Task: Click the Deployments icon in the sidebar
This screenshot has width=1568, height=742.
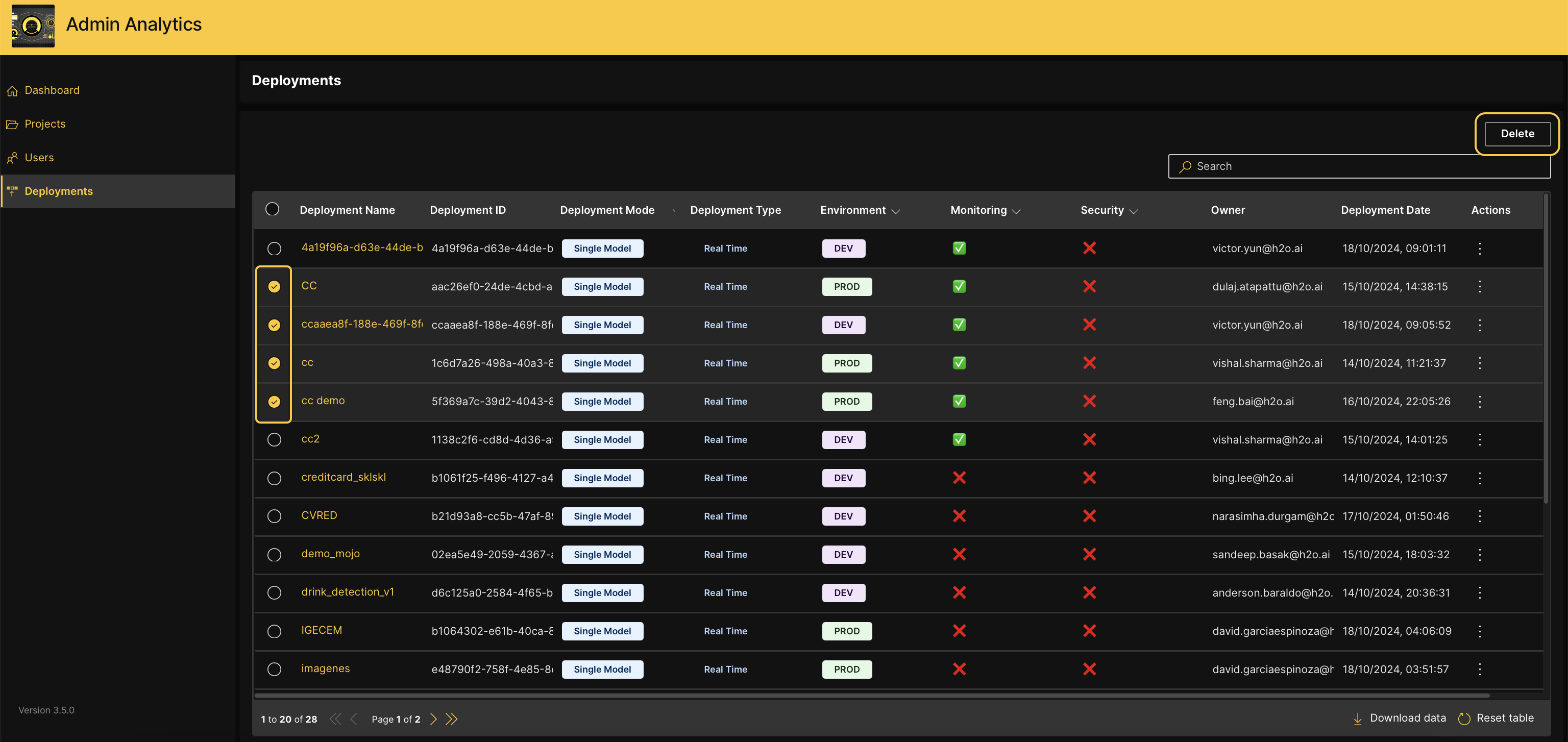Action: (12, 191)
